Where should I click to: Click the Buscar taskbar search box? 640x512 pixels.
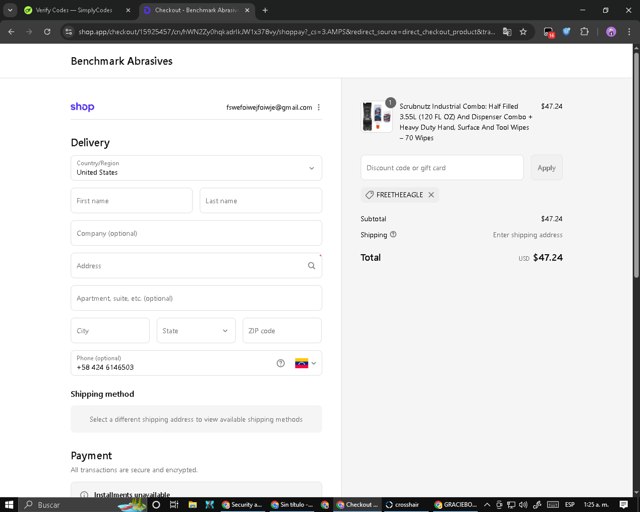(84, 505)
